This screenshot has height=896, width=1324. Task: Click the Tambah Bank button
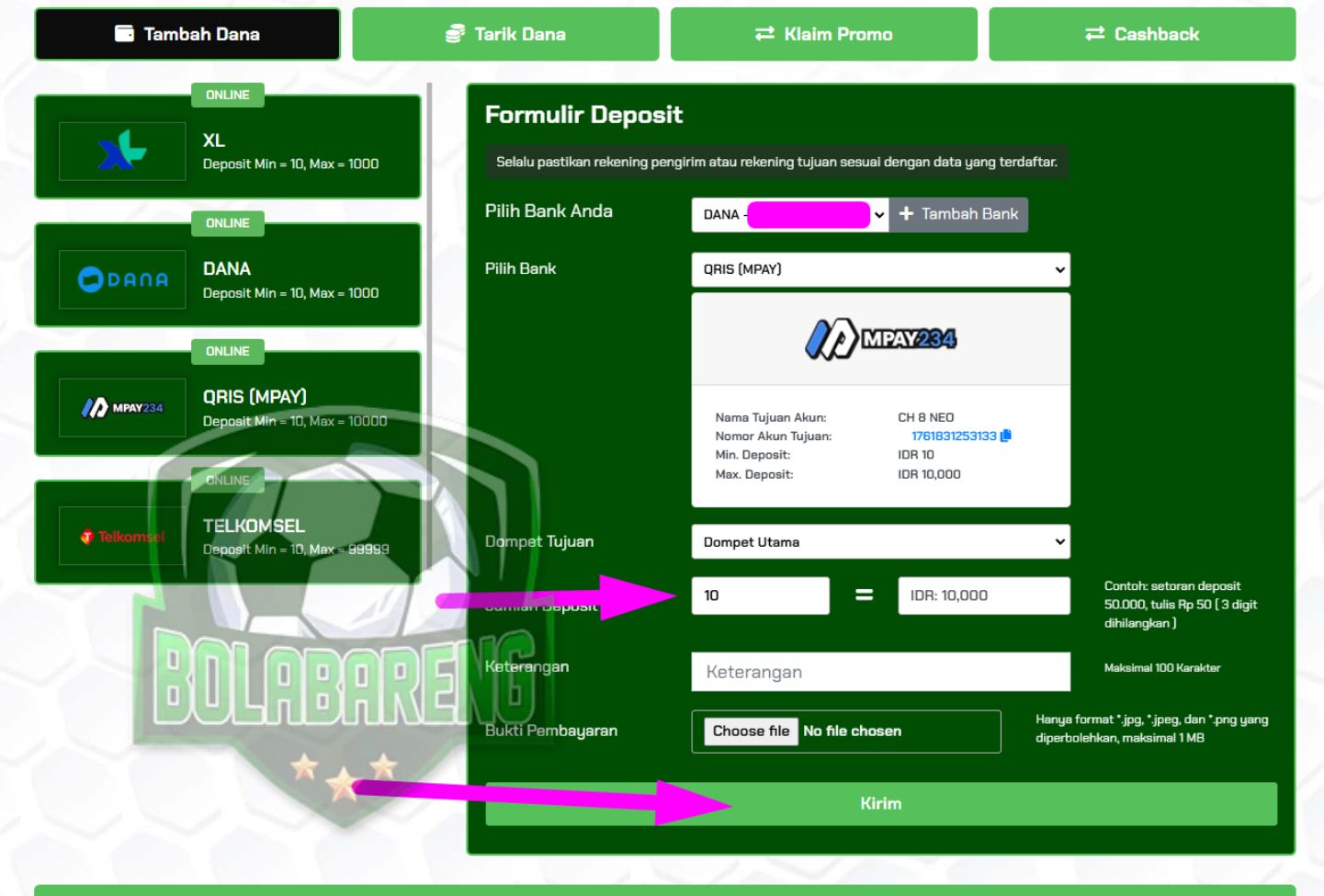(958, 214)
